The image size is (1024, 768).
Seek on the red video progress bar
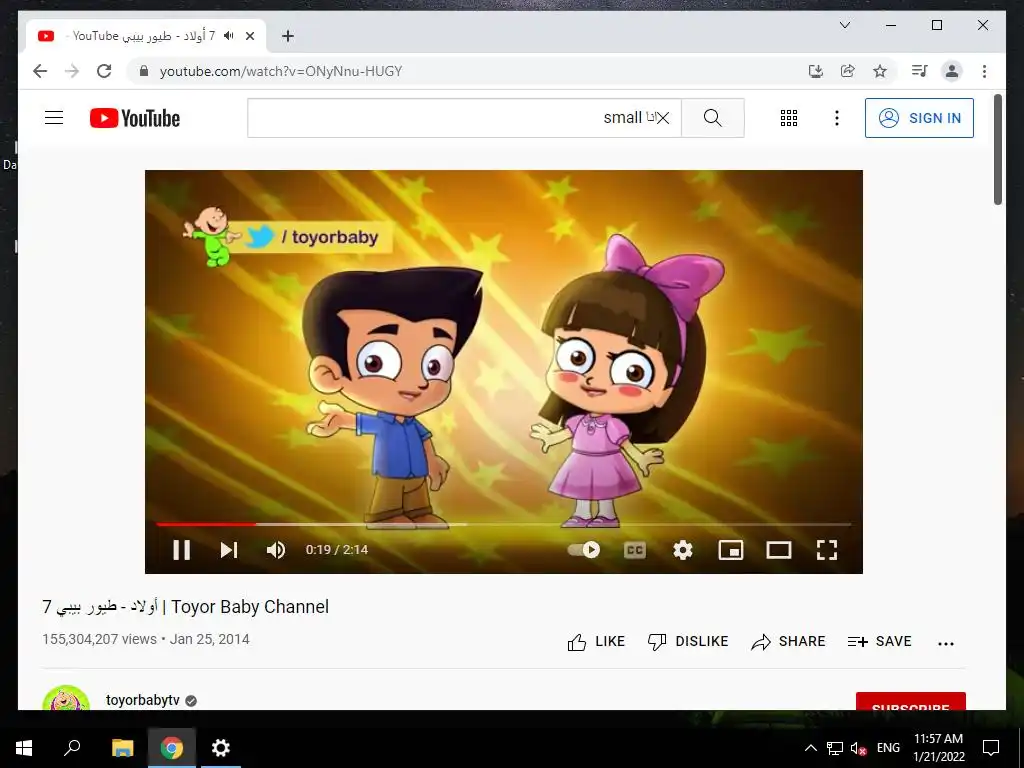[206, 524]
